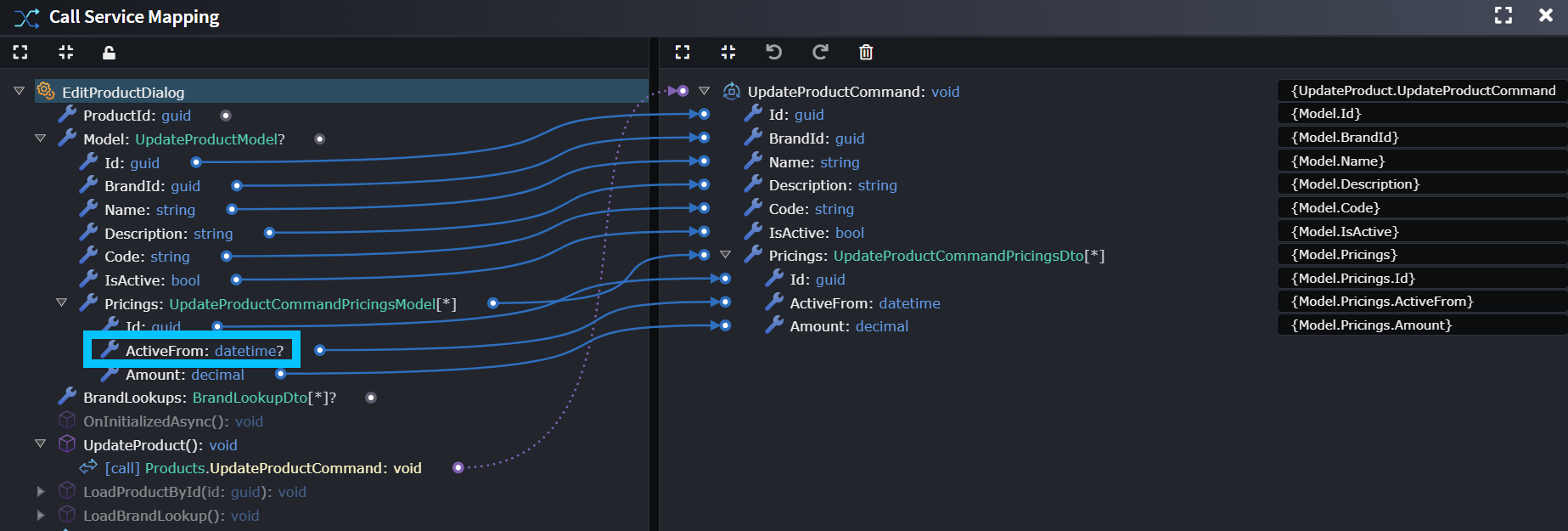Enter fullscreen mode for mapping dialog
Image resolution: width=1568 pixels, height=531 pixels.
pos(1503,15)
